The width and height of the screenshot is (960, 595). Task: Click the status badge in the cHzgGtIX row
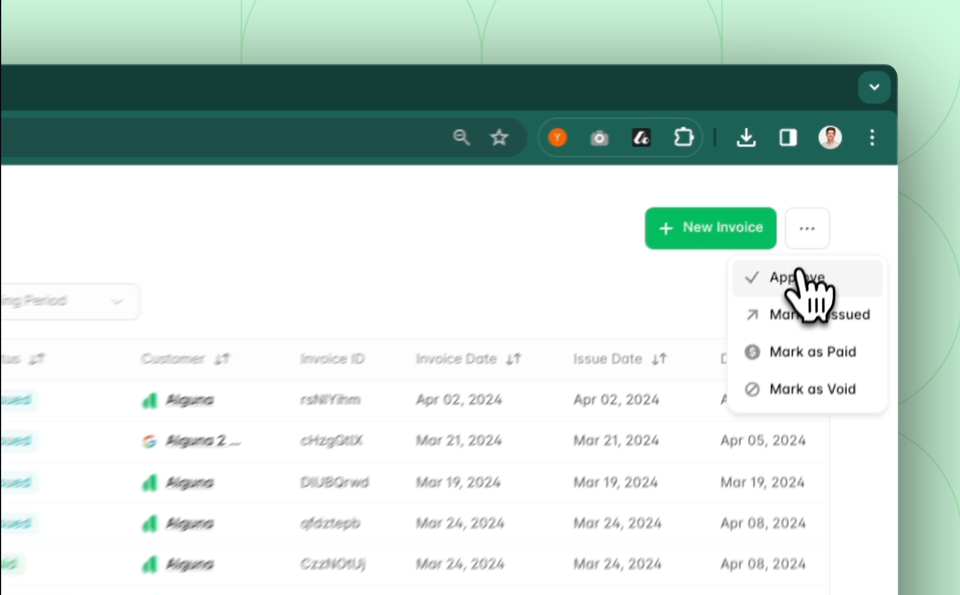point(17,441)
